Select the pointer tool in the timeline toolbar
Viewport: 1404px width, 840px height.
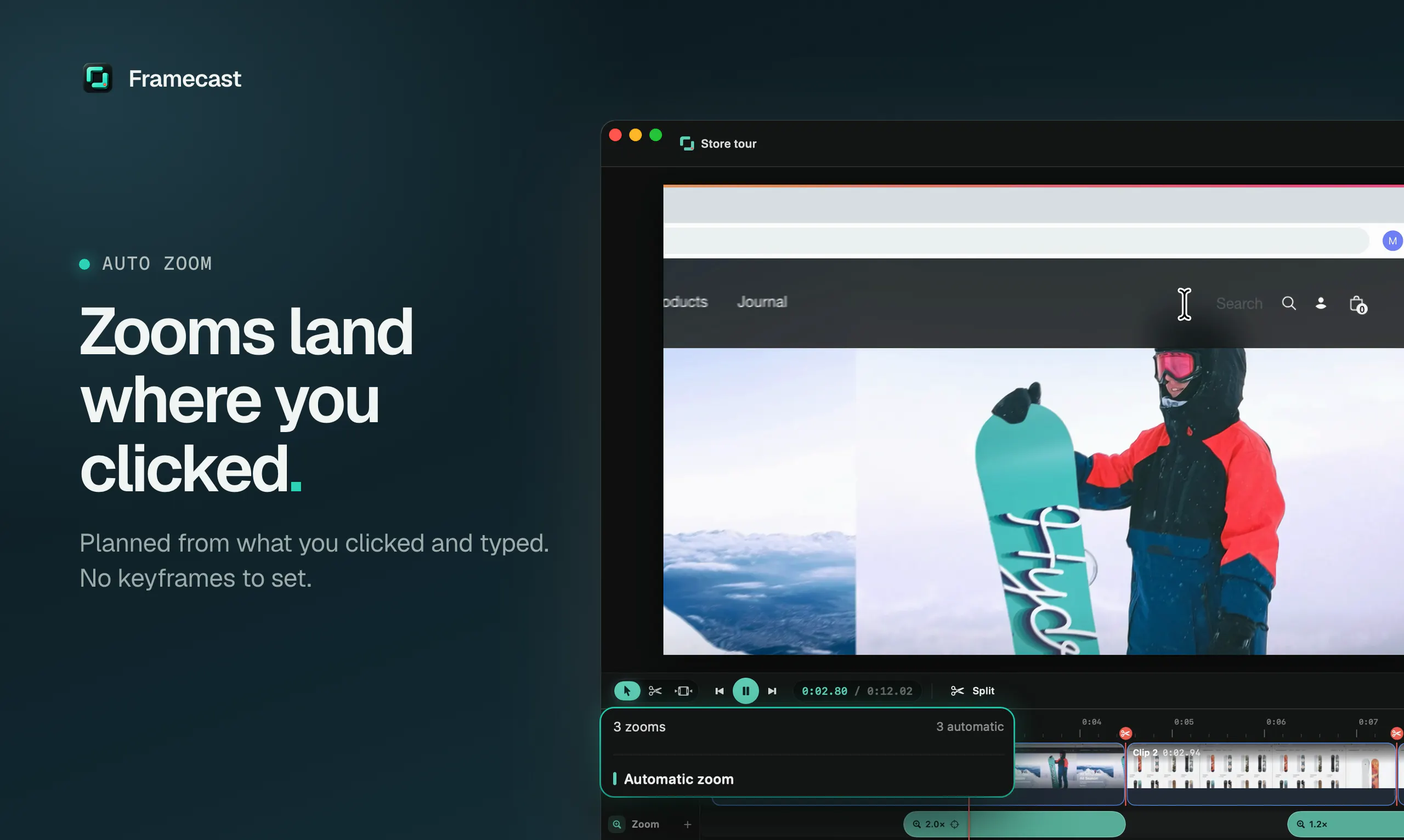tap(627, 690)
